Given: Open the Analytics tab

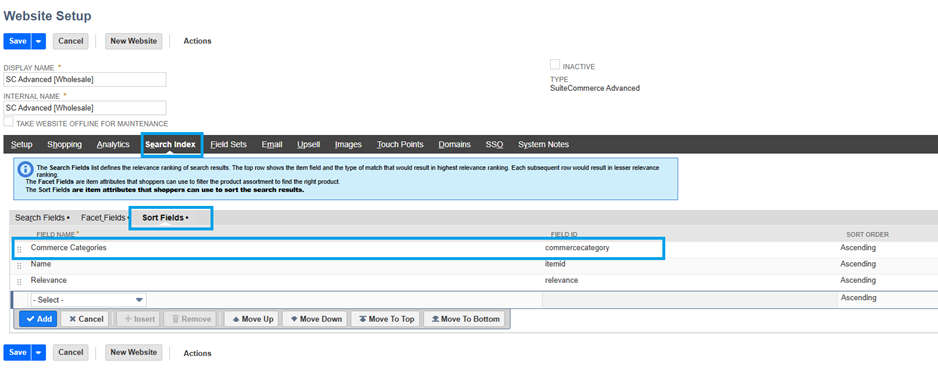Looking at the screenshot, I should pos(113,145).
